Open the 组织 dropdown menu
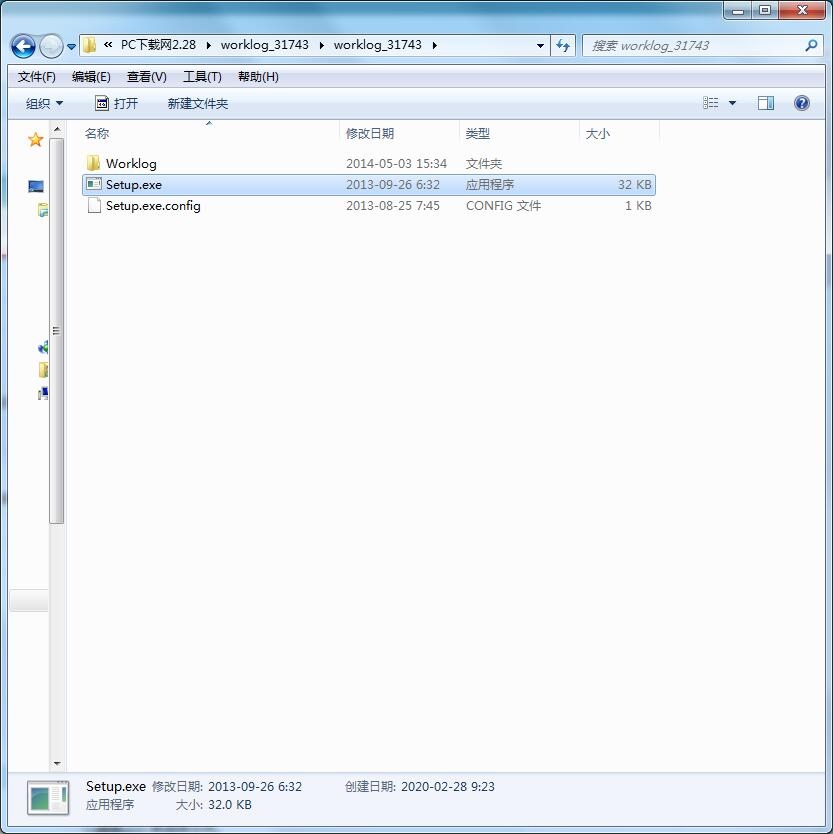The width and height of the screenshot is (833, 834). coord(44,103)
